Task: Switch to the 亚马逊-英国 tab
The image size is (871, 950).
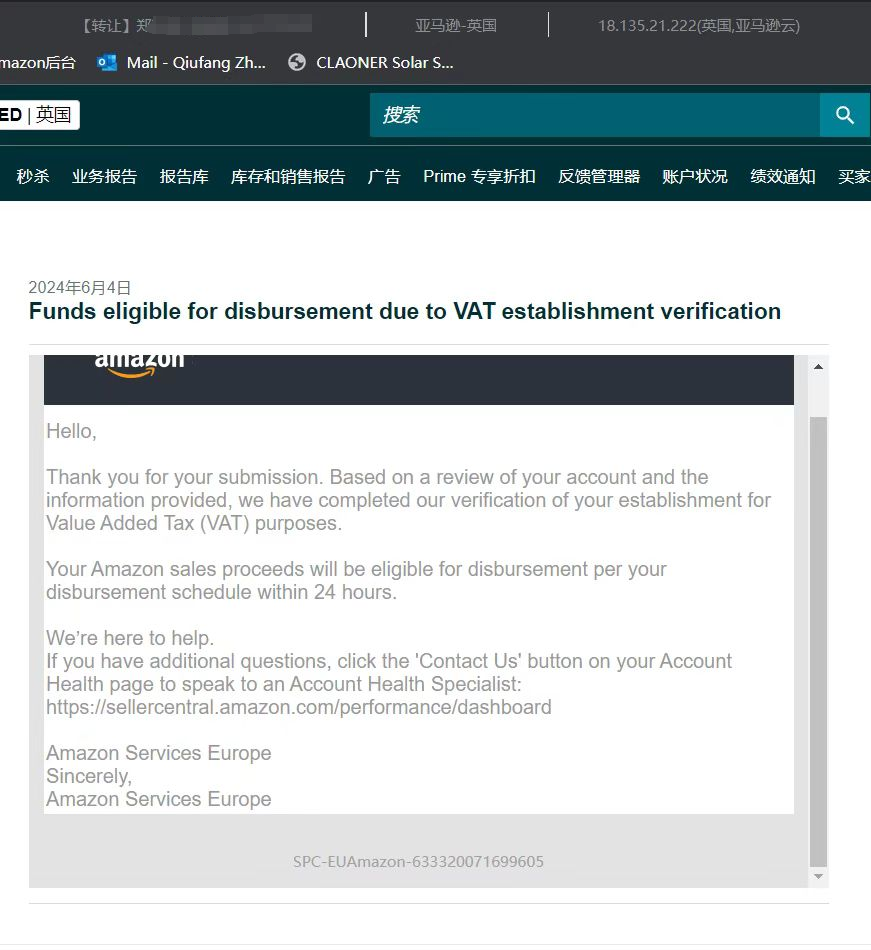Action: (456, 25)
